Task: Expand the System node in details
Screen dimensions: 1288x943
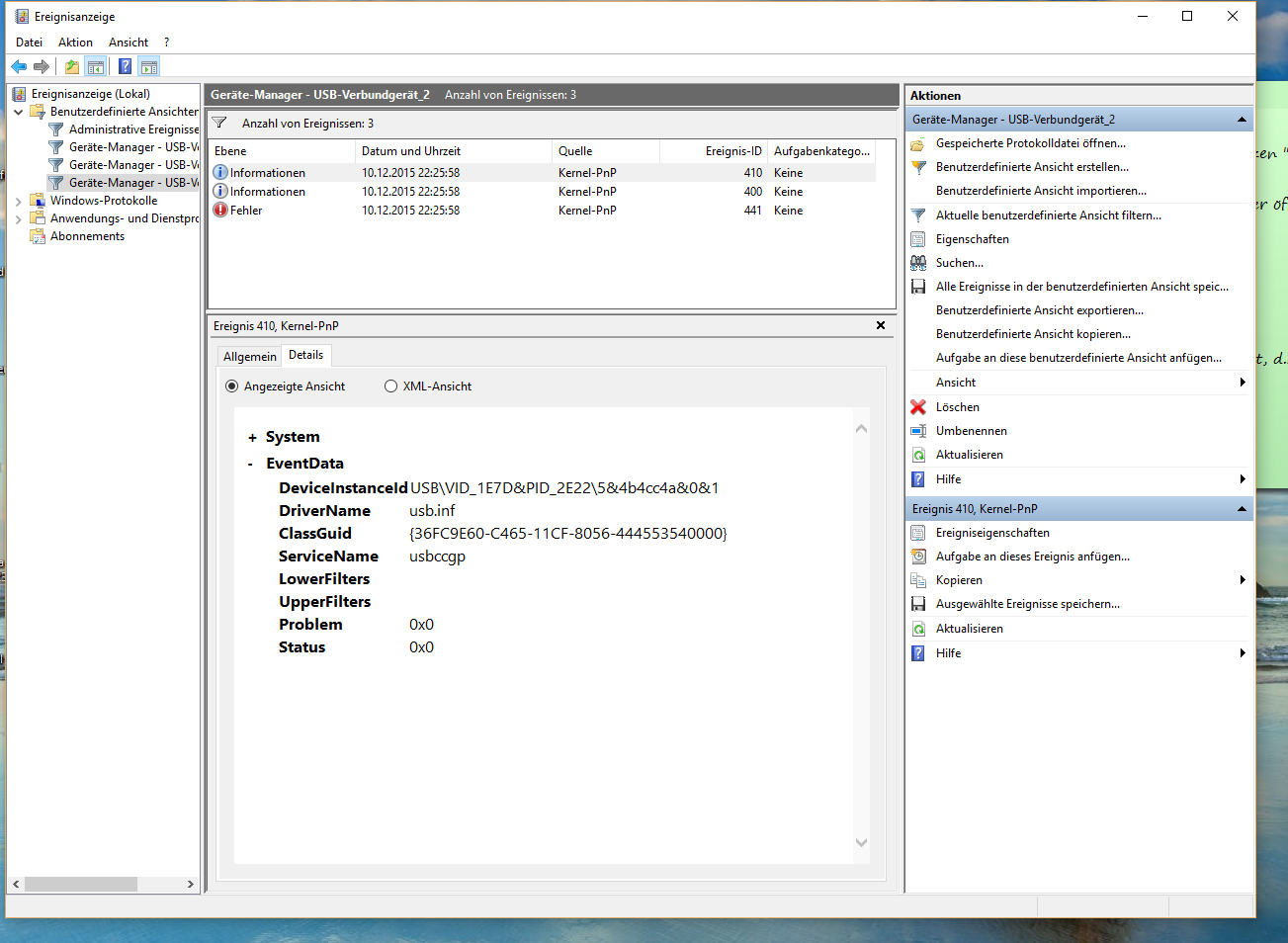Action: tap(253, 438)
